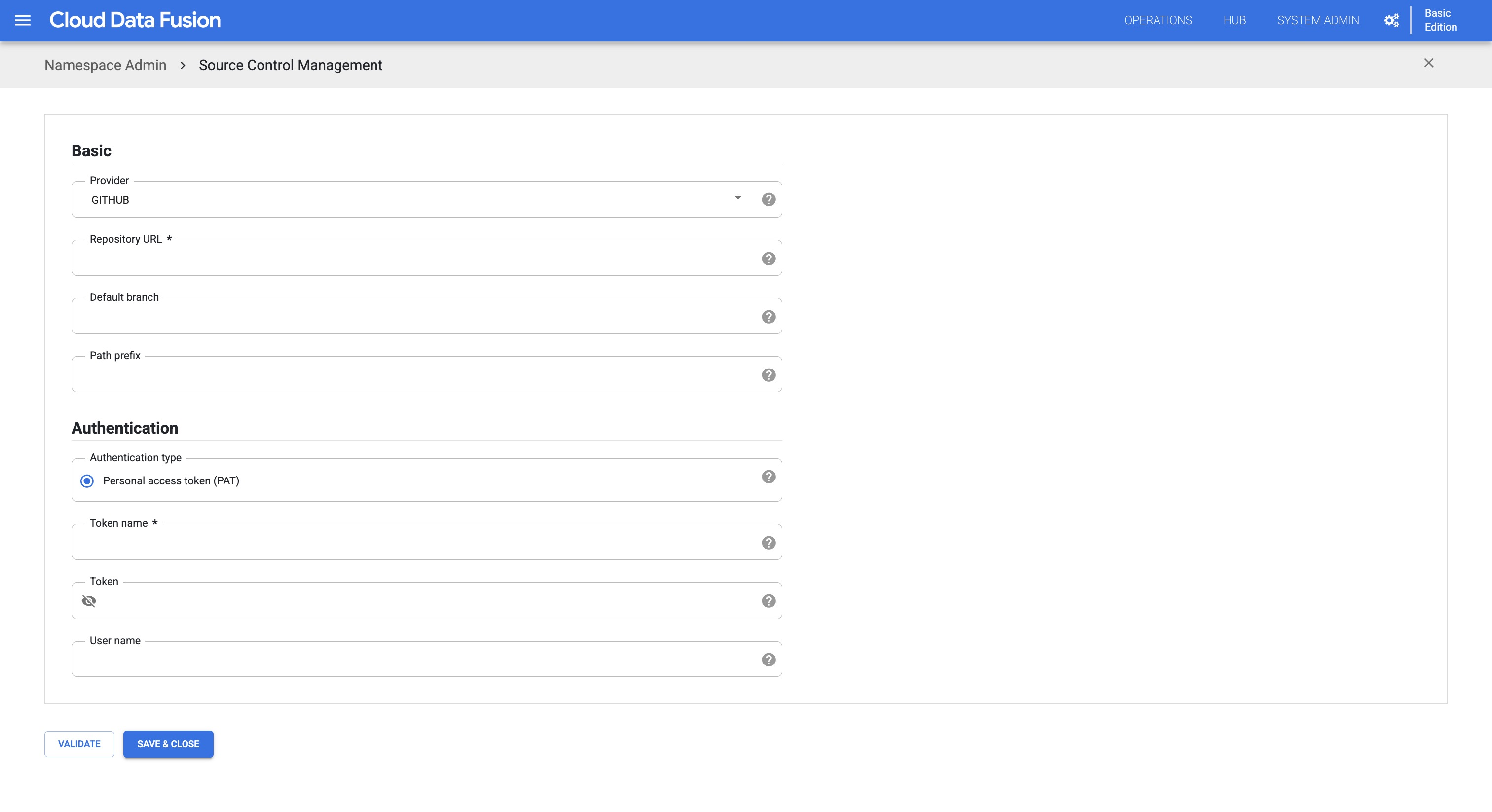1492x812 pixels.
Task: Click the SYSTEM ADMIN navigation tab
Action: 1317,20
